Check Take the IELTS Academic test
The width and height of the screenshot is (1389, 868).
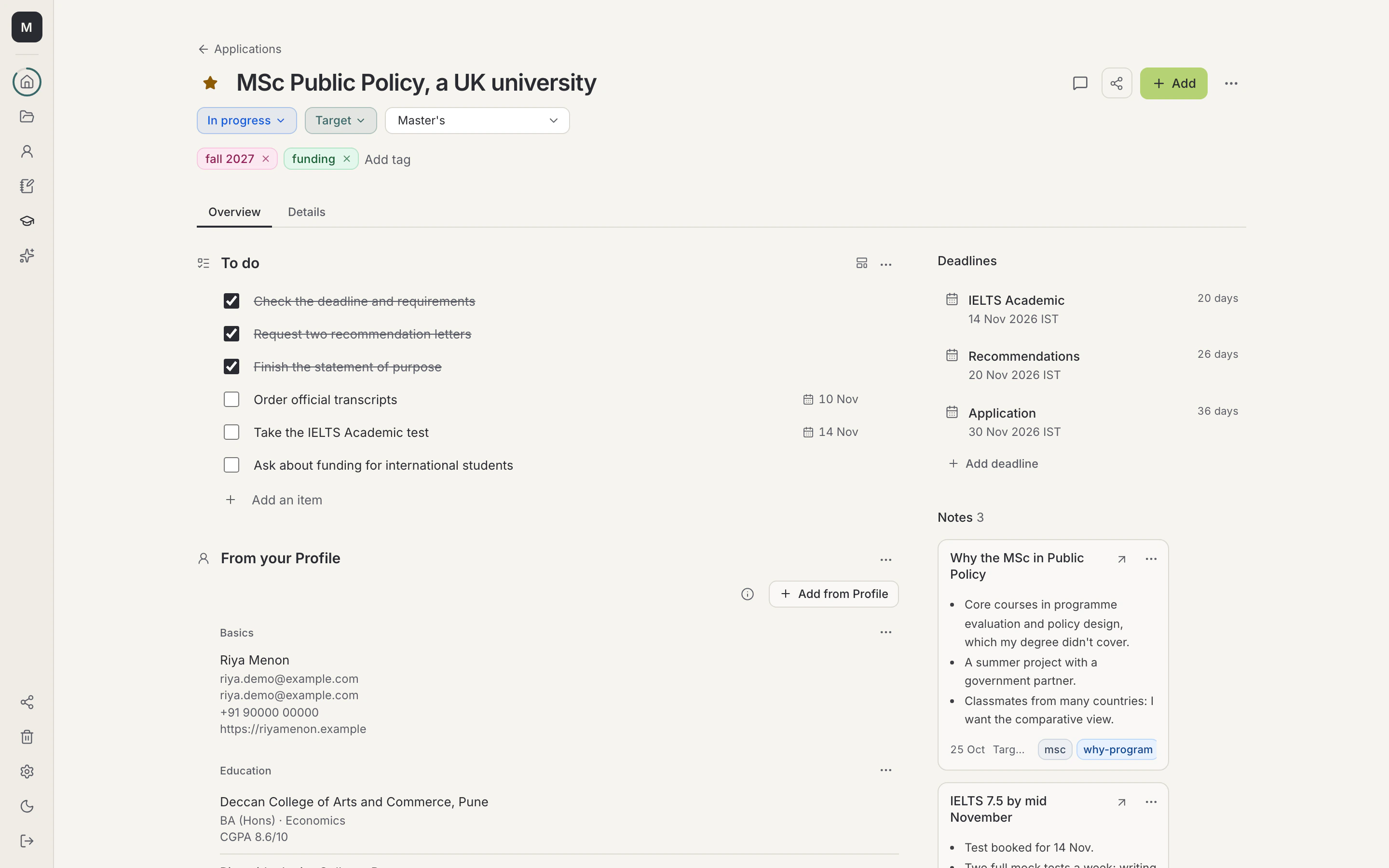click(231, 432)
